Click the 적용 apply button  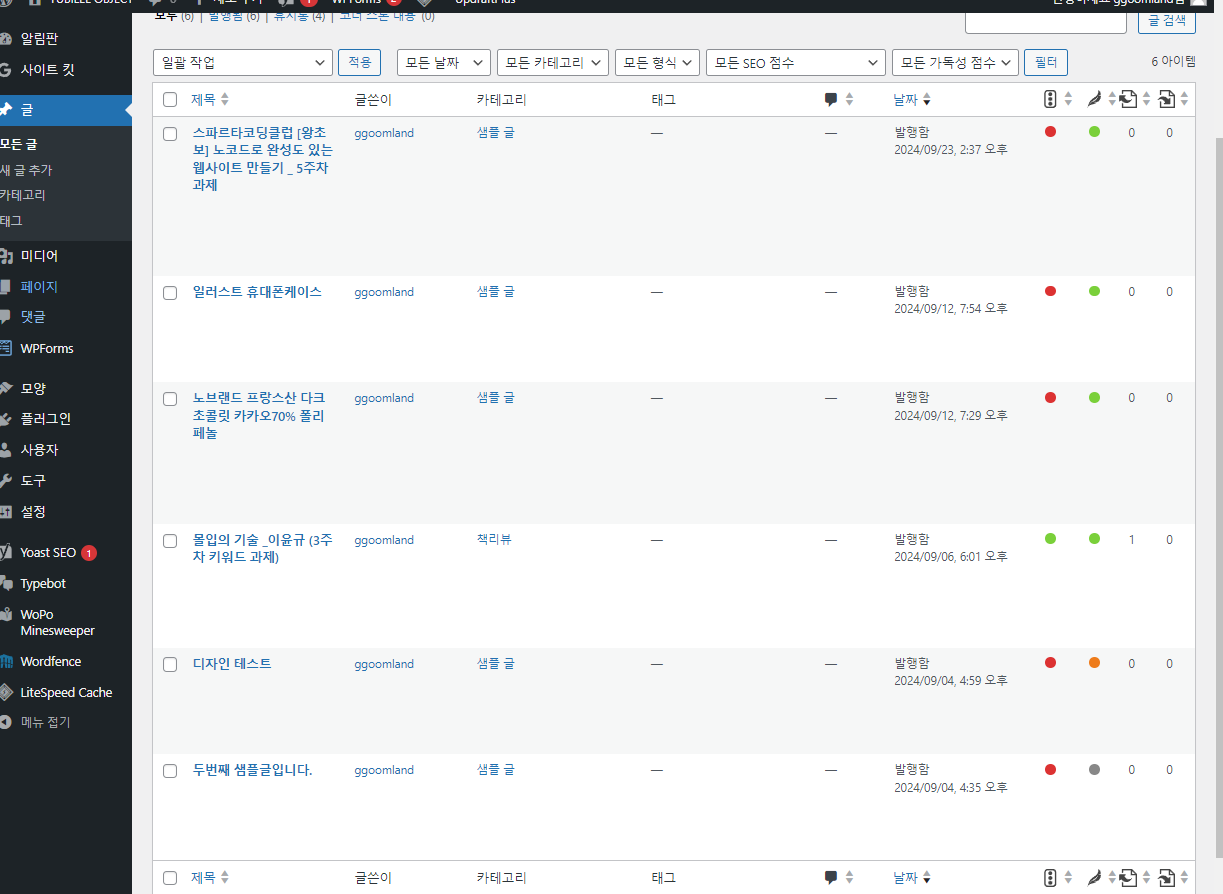(359, 62)
